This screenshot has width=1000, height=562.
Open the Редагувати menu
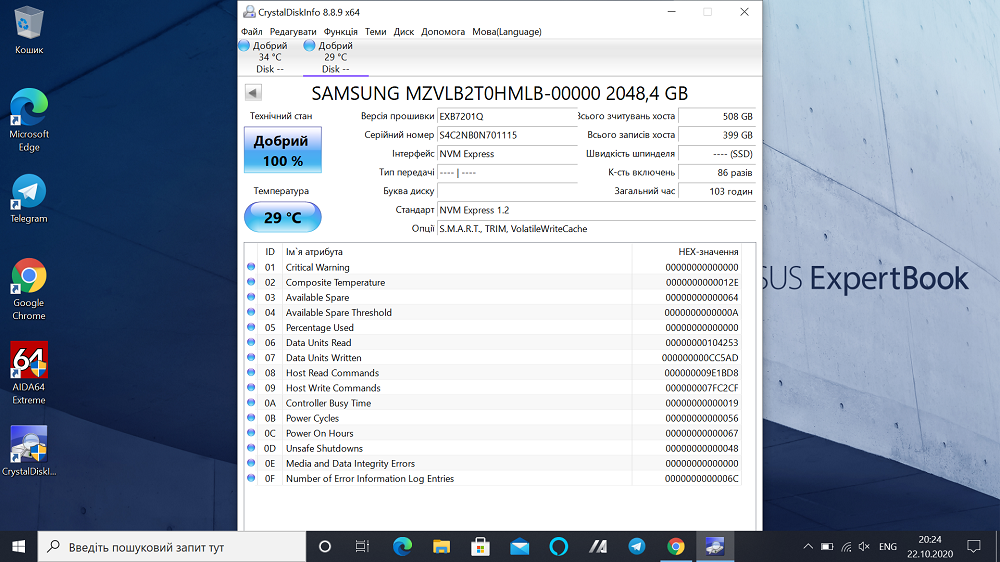[293, 31]
